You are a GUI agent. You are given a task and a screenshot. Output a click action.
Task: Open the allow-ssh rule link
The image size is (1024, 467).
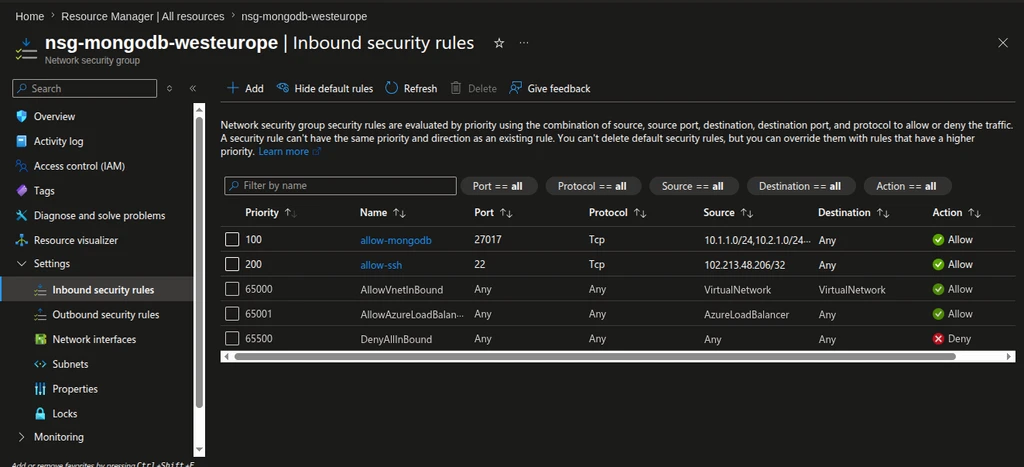379,265
